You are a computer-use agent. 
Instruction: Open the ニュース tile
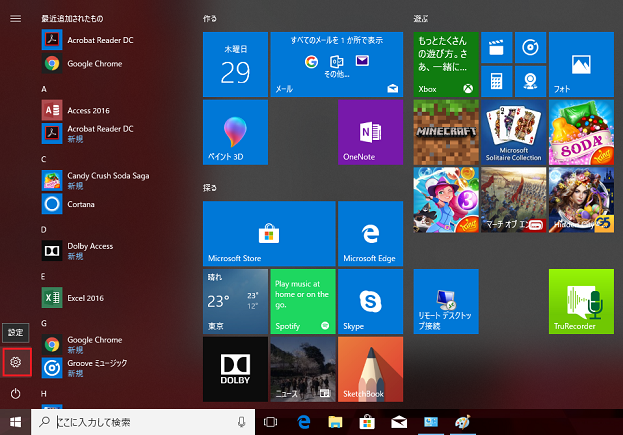303,369
